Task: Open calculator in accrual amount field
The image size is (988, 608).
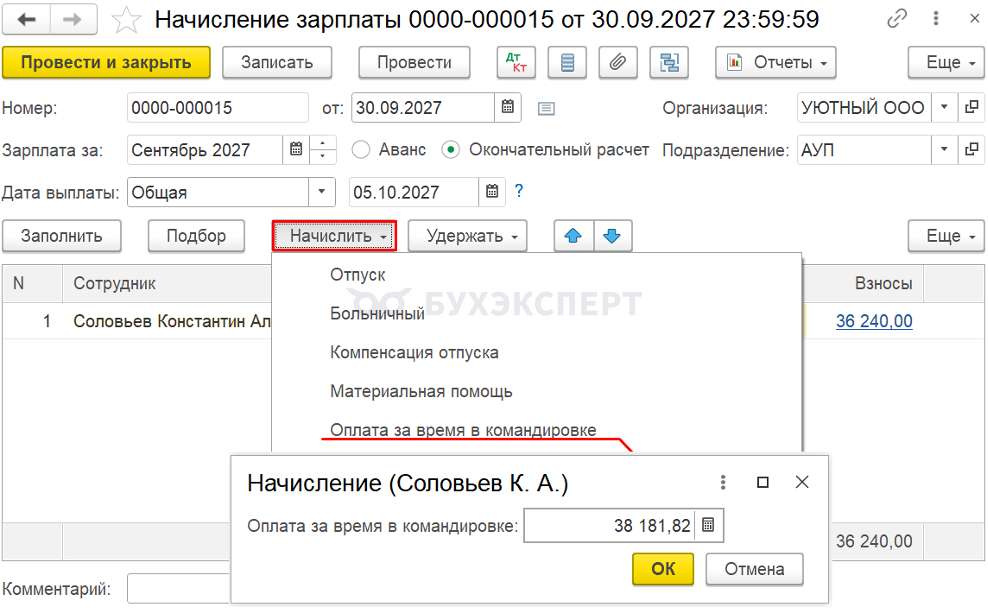Action: 708,525
